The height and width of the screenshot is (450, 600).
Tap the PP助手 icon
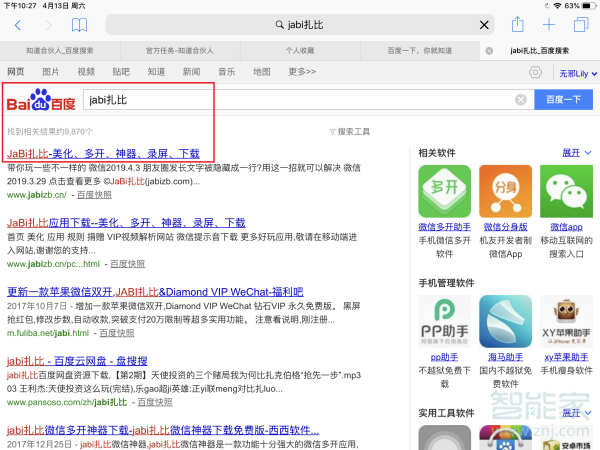point(444,321)
